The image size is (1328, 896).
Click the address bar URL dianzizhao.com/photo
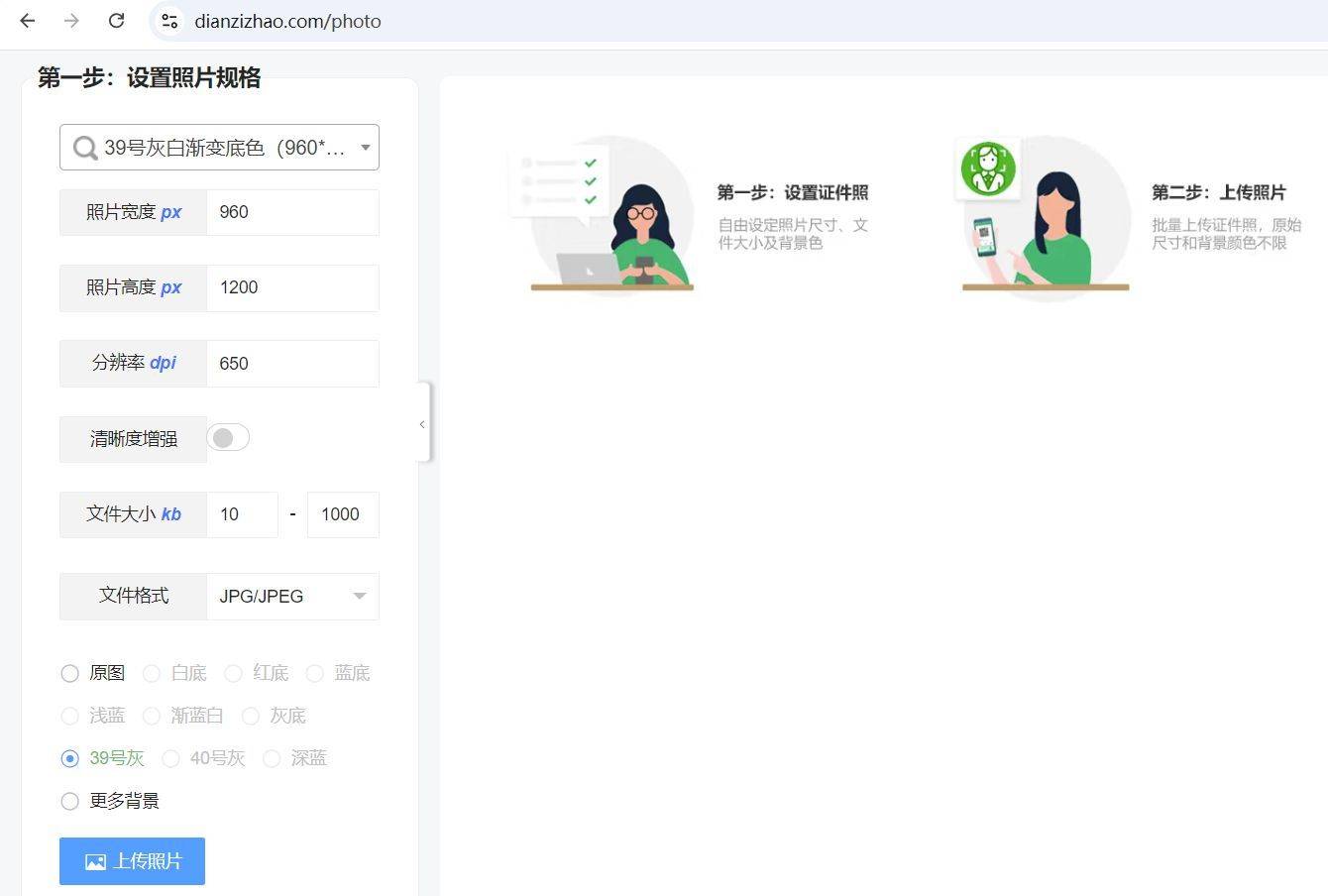(287, 21)
